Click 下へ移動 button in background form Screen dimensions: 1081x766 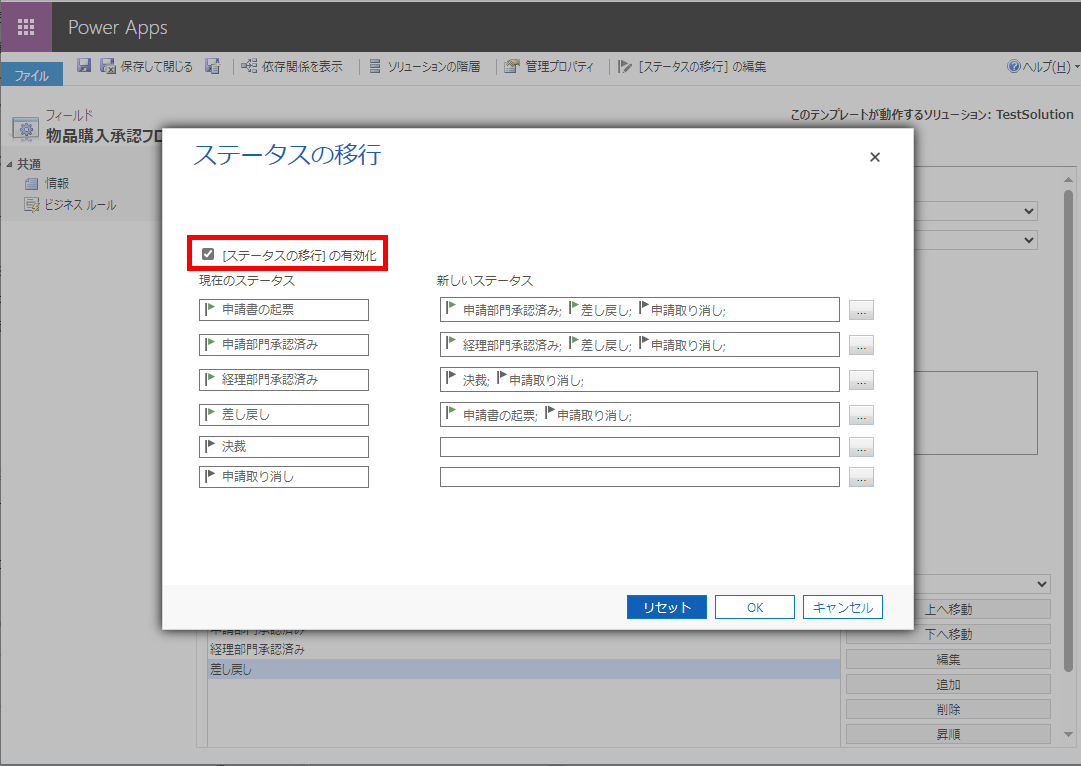(x=948, y=634)
